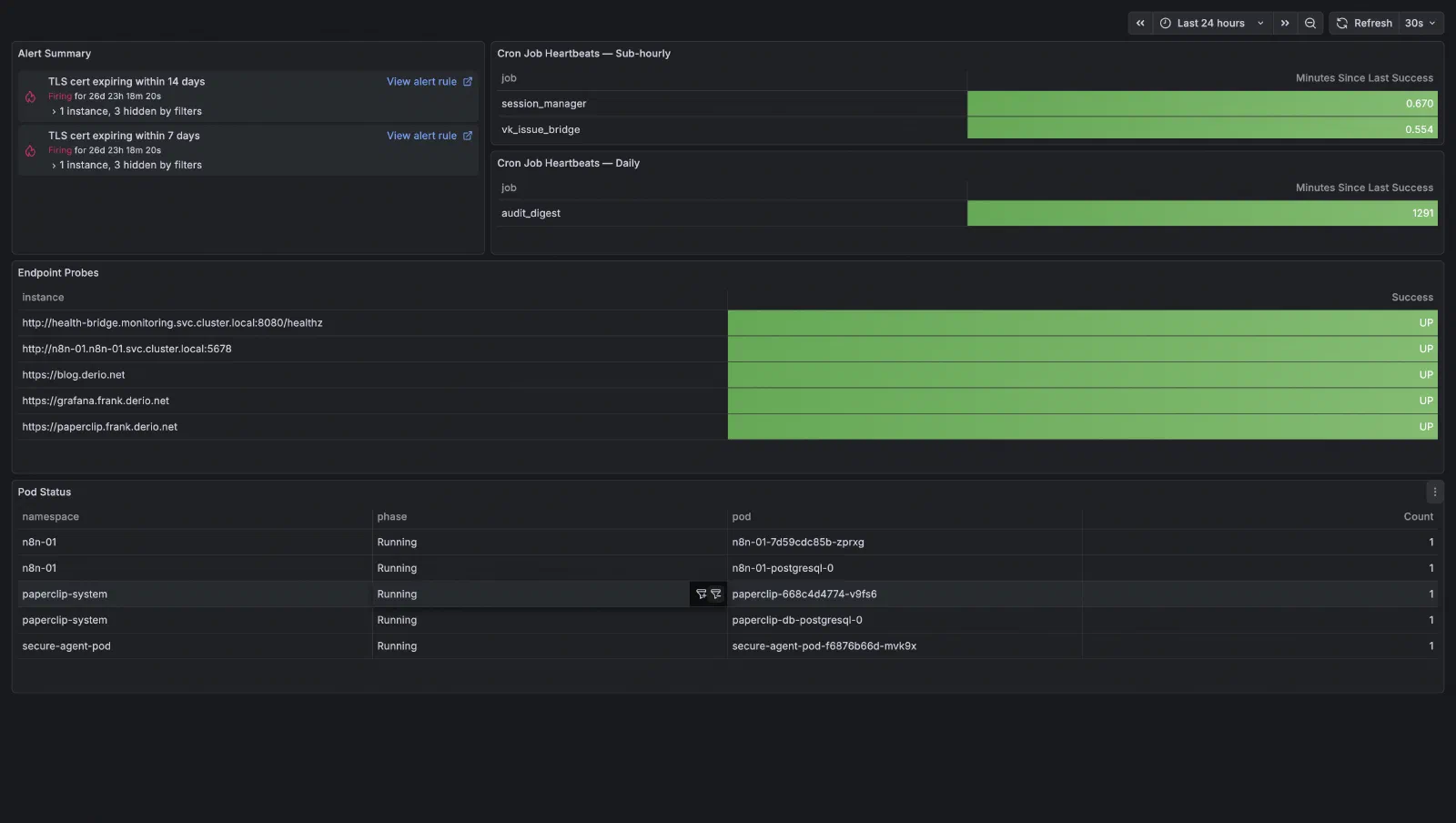Shift time range forward with double-right arrows
The width and height of the screenshot is (1456, 823).
click(1285, 24)
